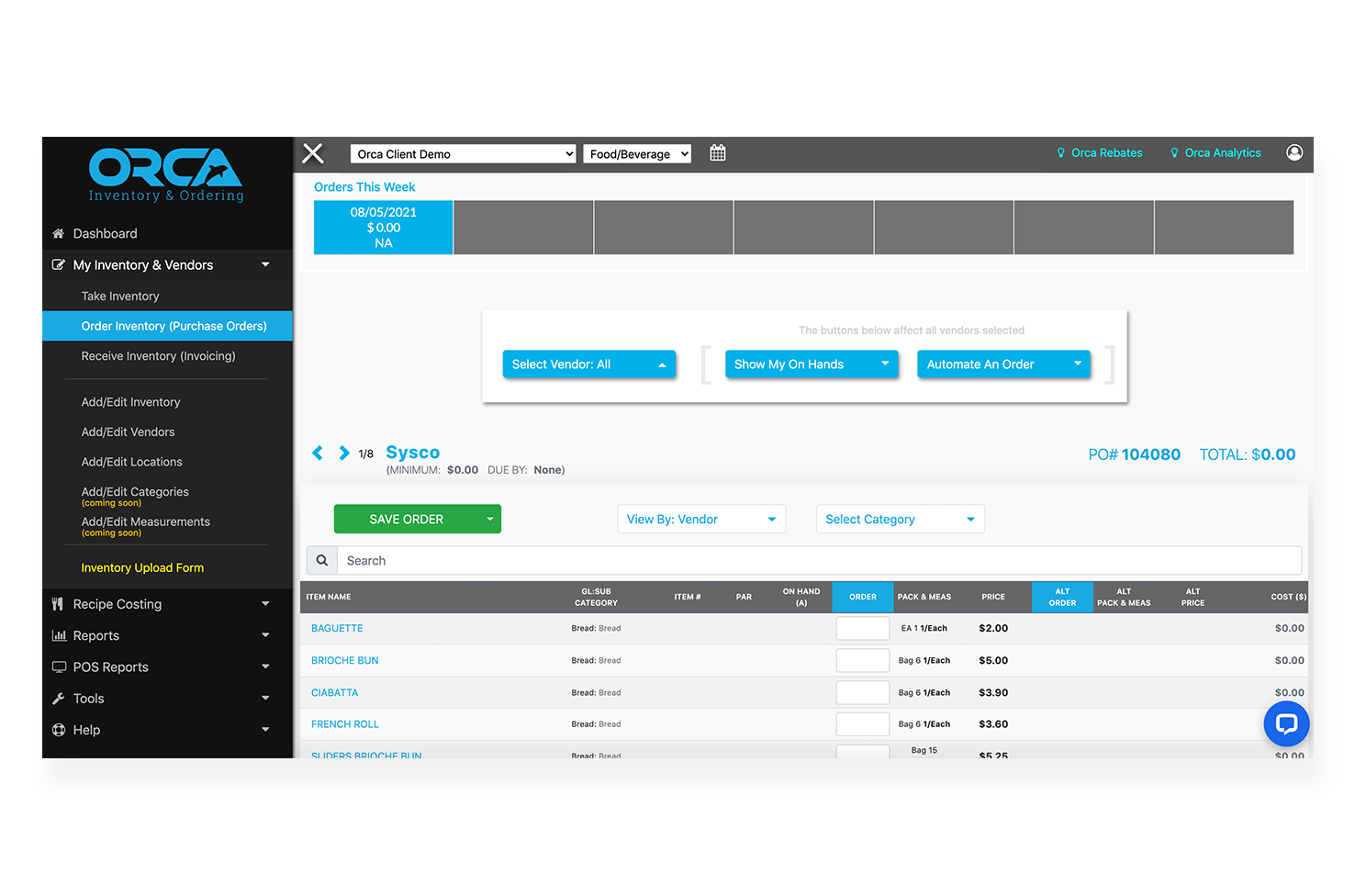Collapse My Inventory & Vendors arrow
This screenshot has width=1355, height=896.
[x=265, y=264]
